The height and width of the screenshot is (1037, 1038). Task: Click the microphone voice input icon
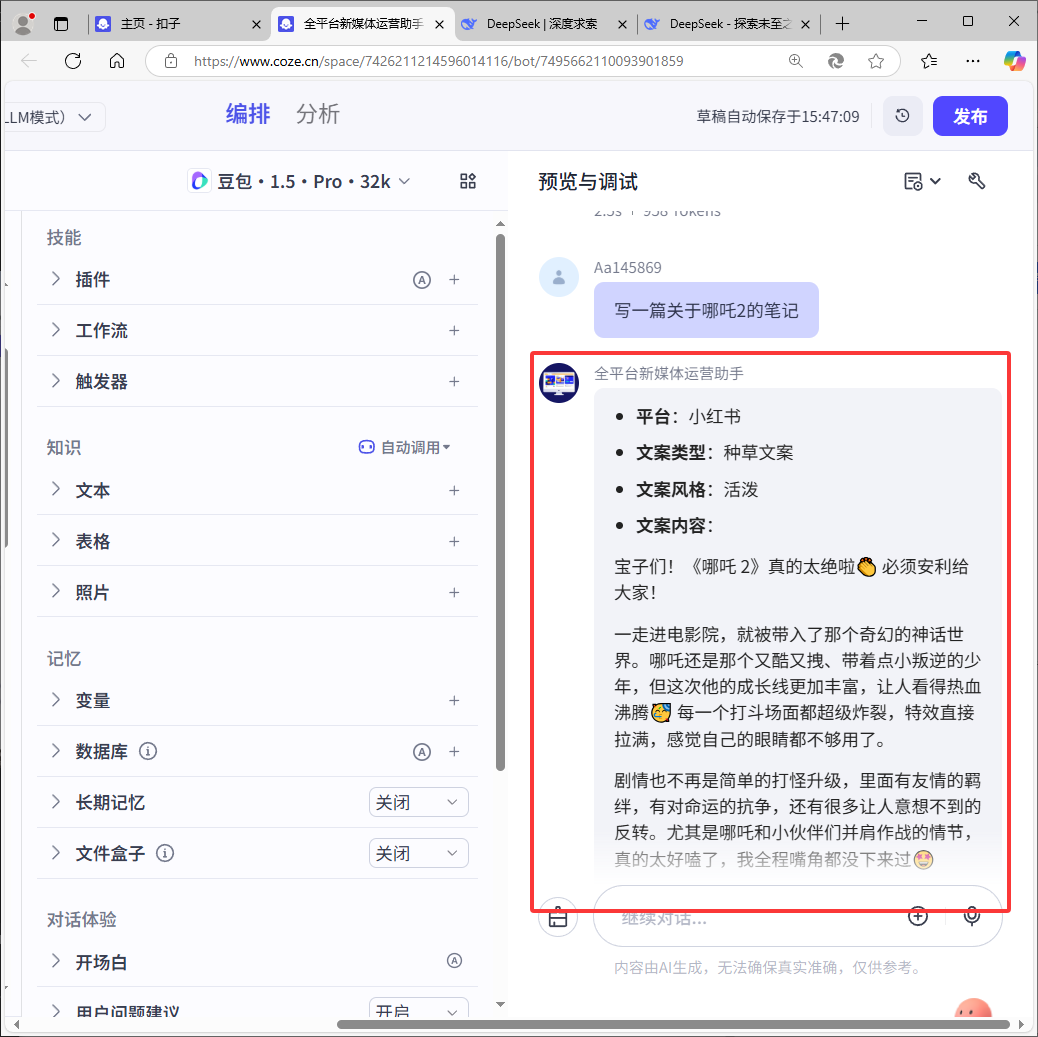coord(972,916)
